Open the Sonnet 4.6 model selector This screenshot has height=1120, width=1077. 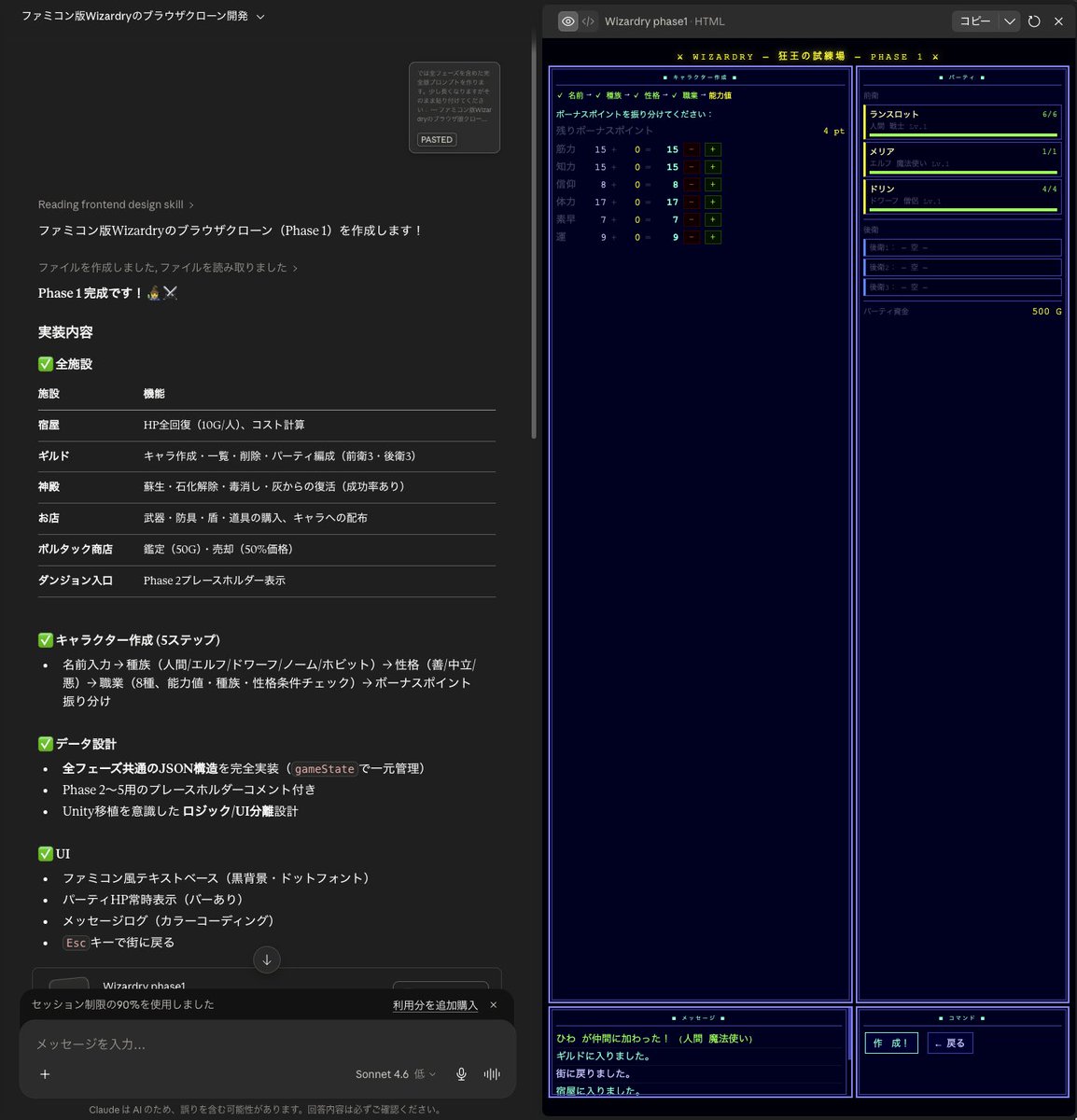coord(396,1074)
